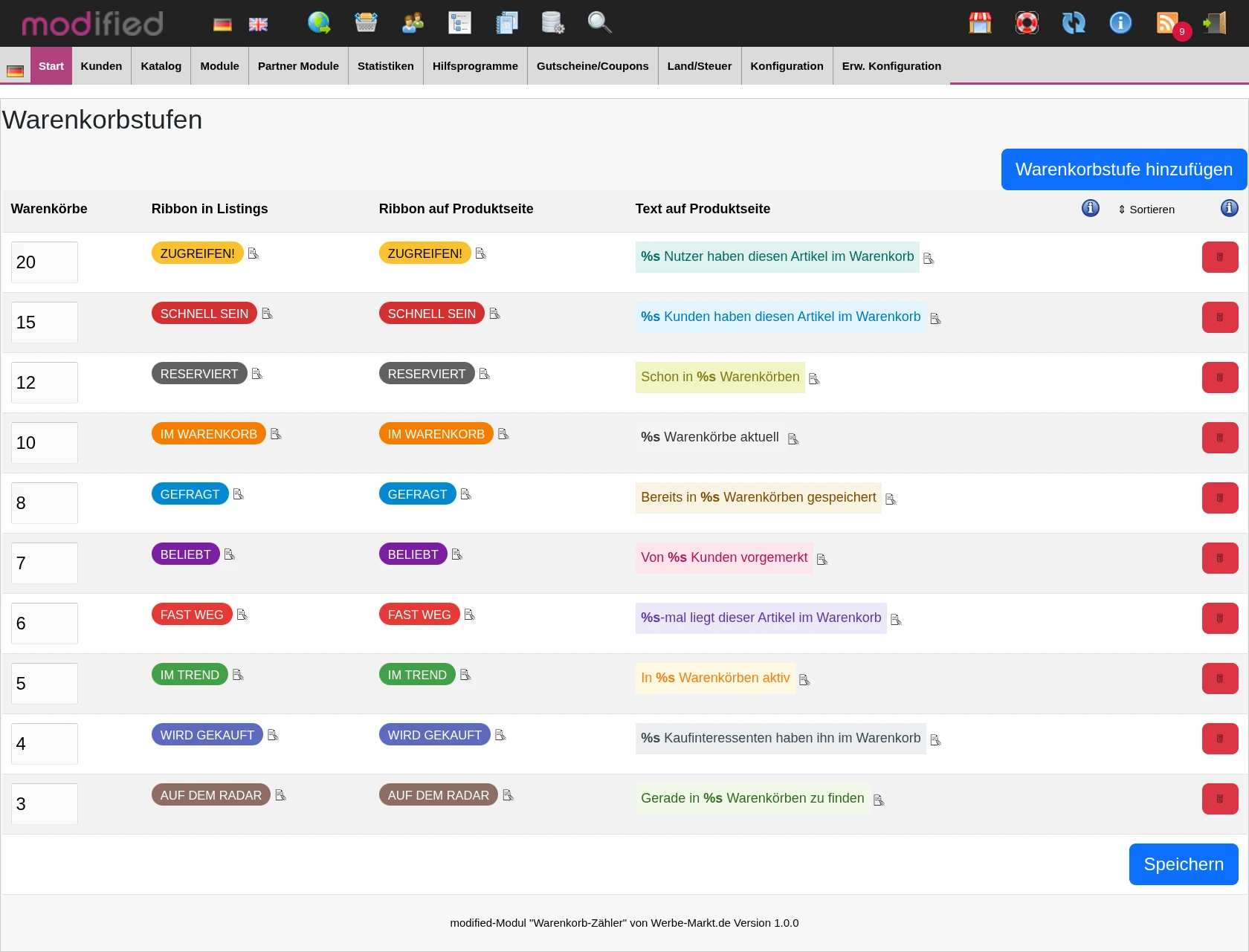Edit the SCHNELL SEIN product page ribbon

(x=494, y=314)
